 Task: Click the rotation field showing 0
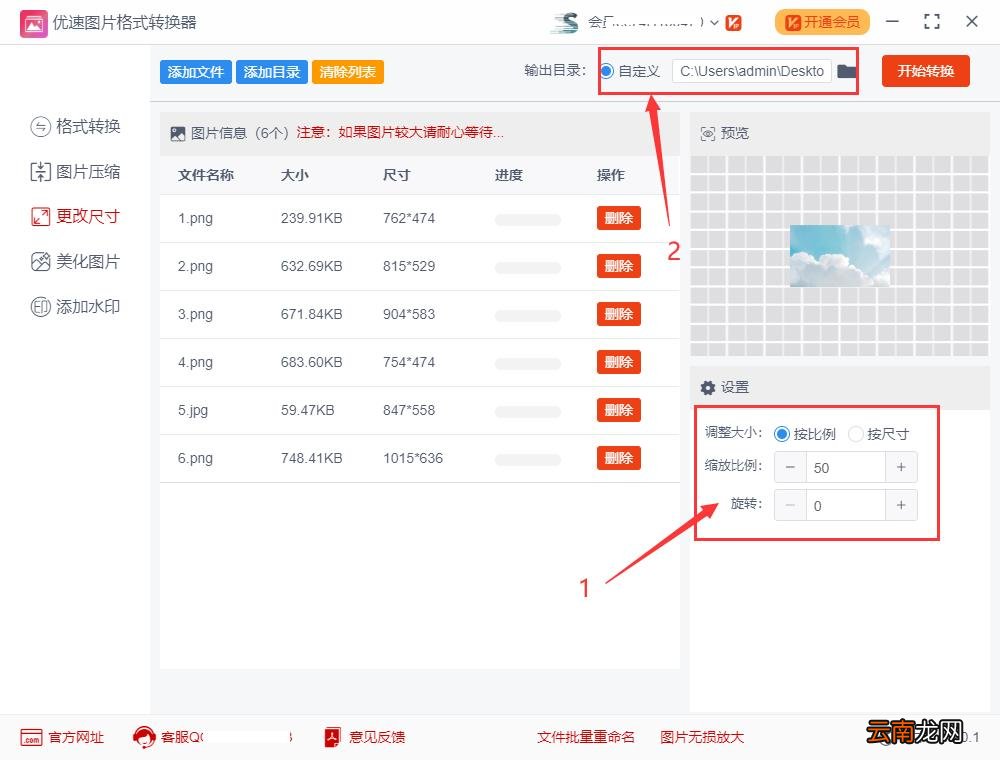click(x=846, y=506)
